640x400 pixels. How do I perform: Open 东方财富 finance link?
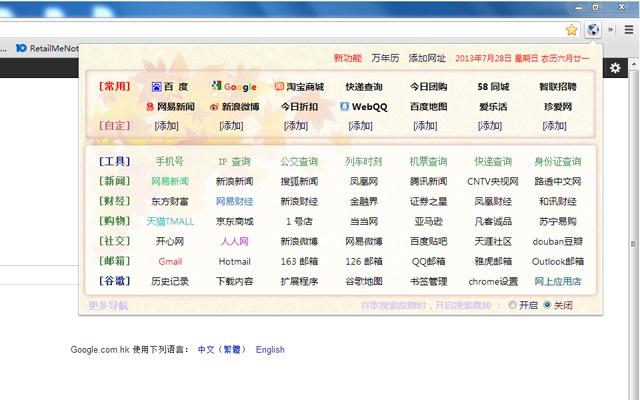point(169,201)
